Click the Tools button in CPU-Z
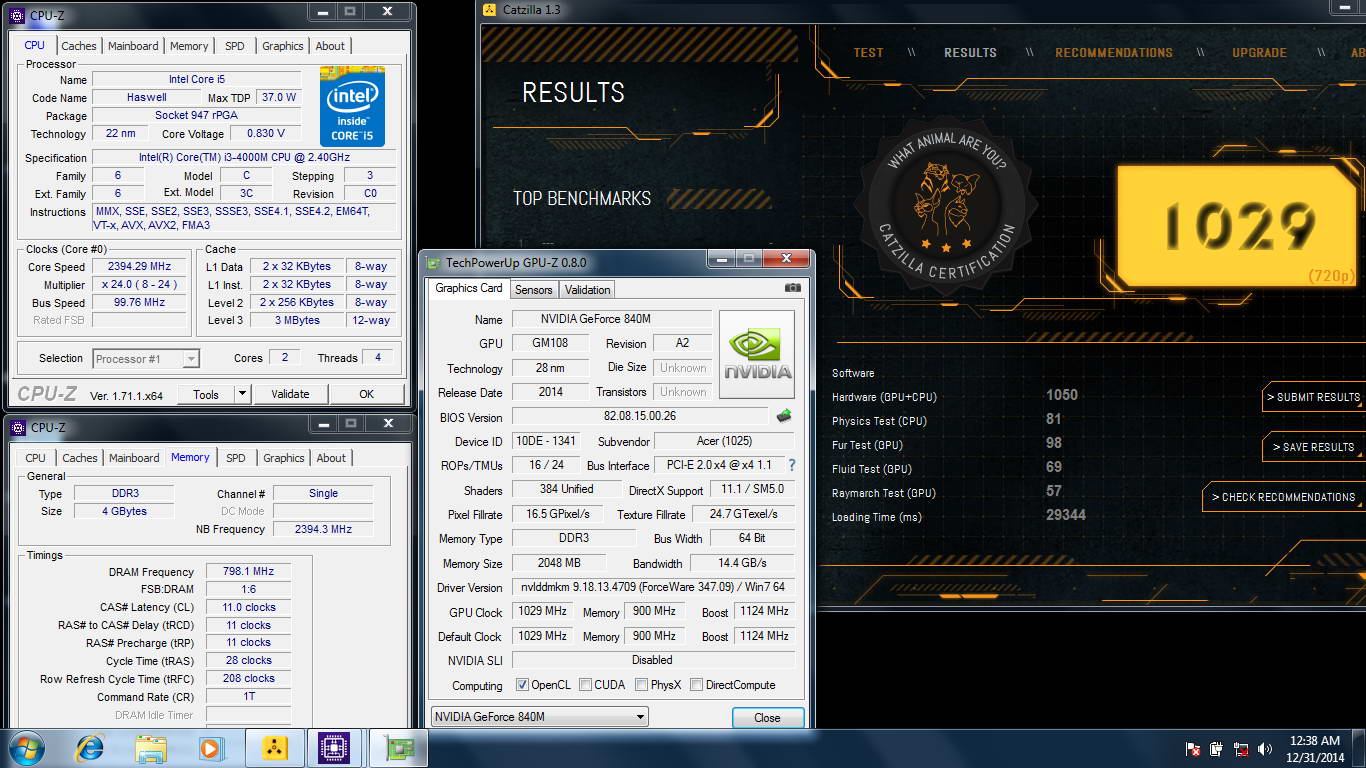 [206, 394]
